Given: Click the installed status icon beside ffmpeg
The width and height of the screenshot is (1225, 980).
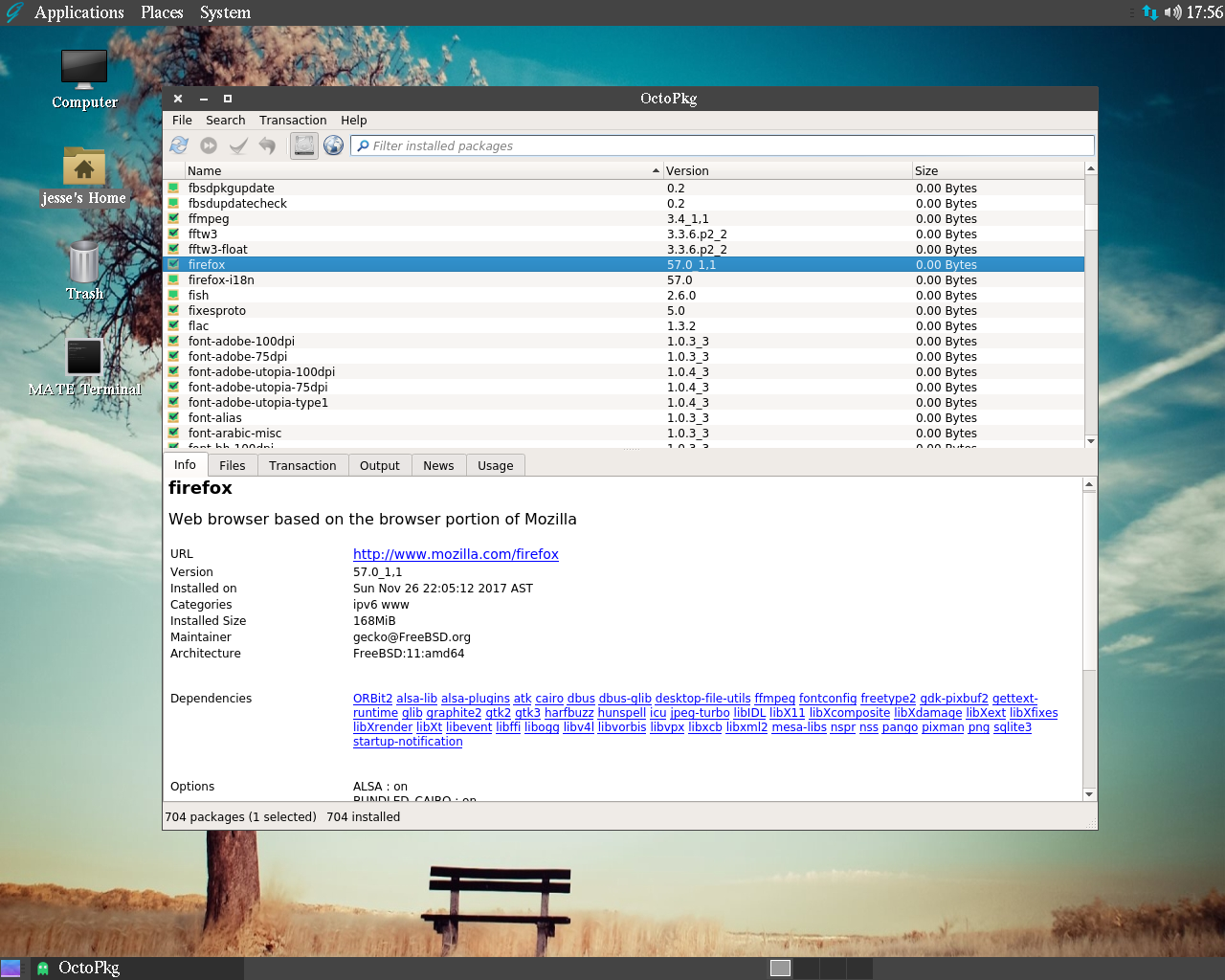Looking at the screenshot, I should click(x=174, y=218).
